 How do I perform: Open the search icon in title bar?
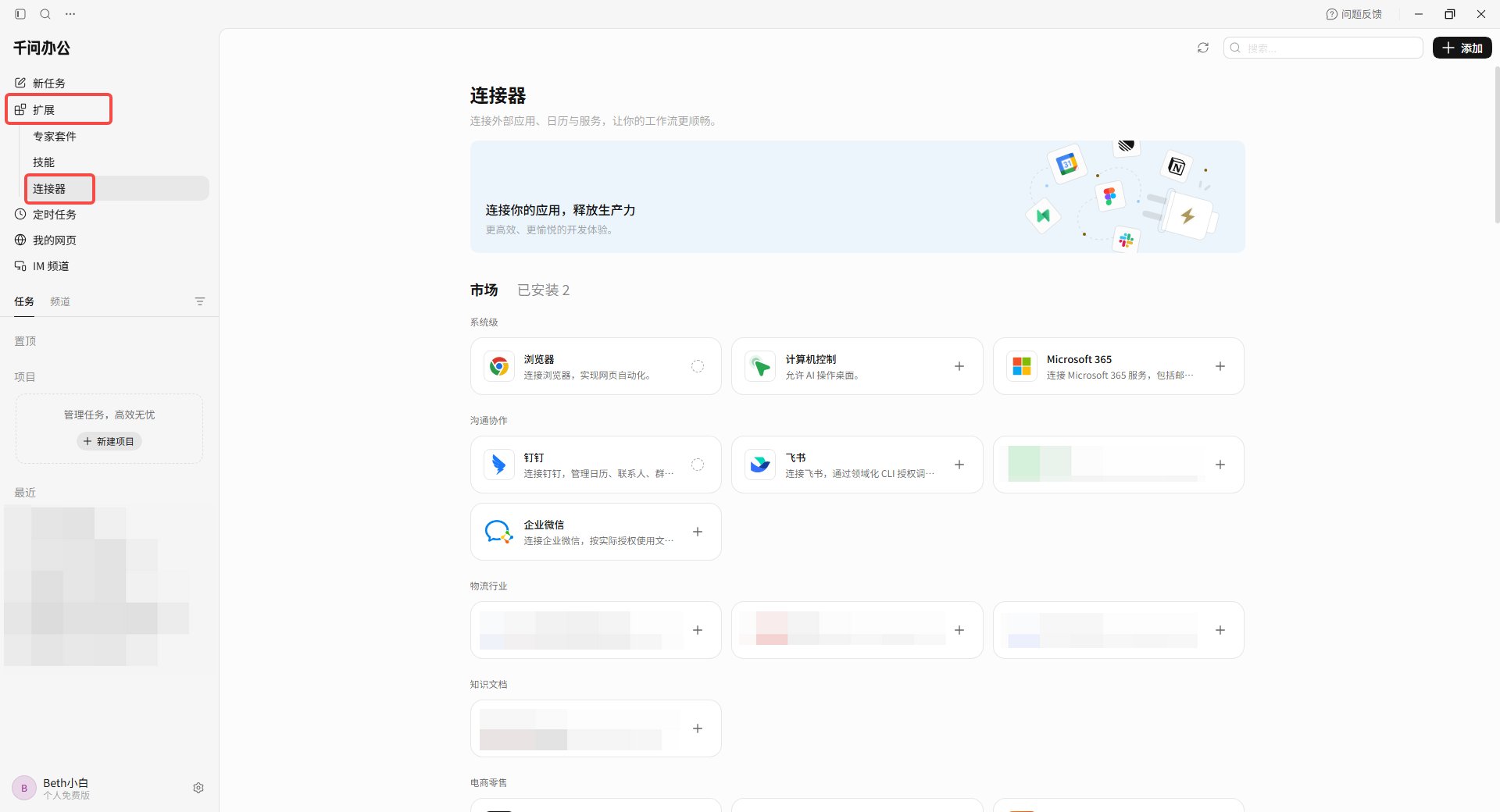(45, 14)
